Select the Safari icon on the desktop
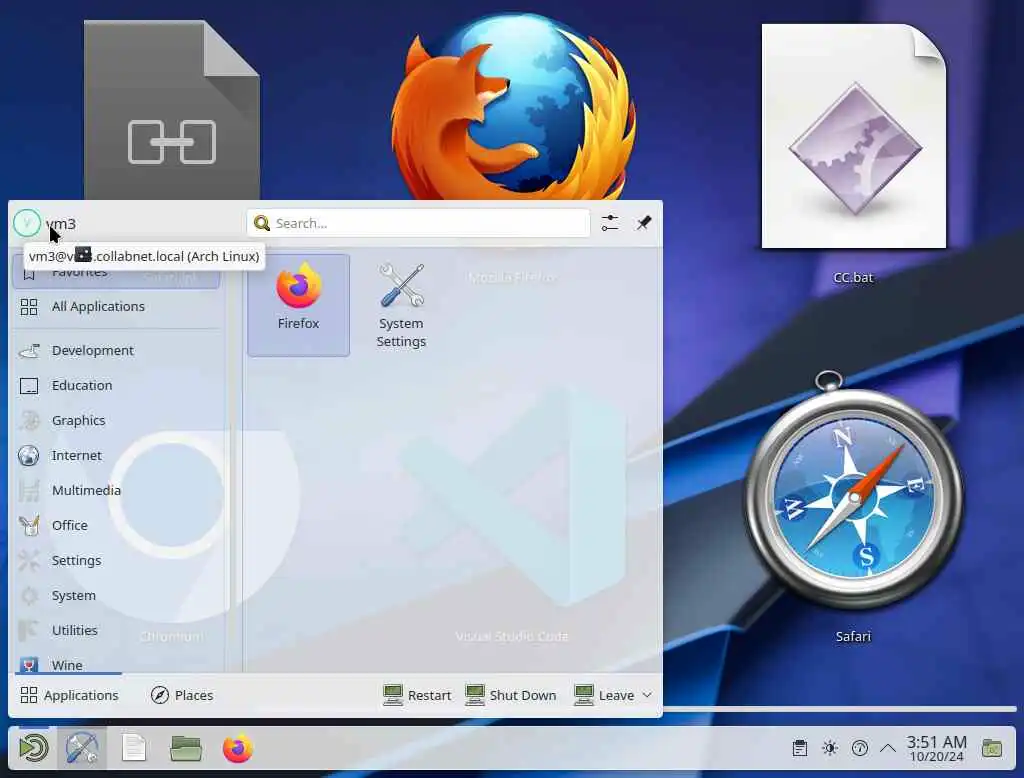The width and height of the screenshot is (1024, 778). (x=854, y=506)
